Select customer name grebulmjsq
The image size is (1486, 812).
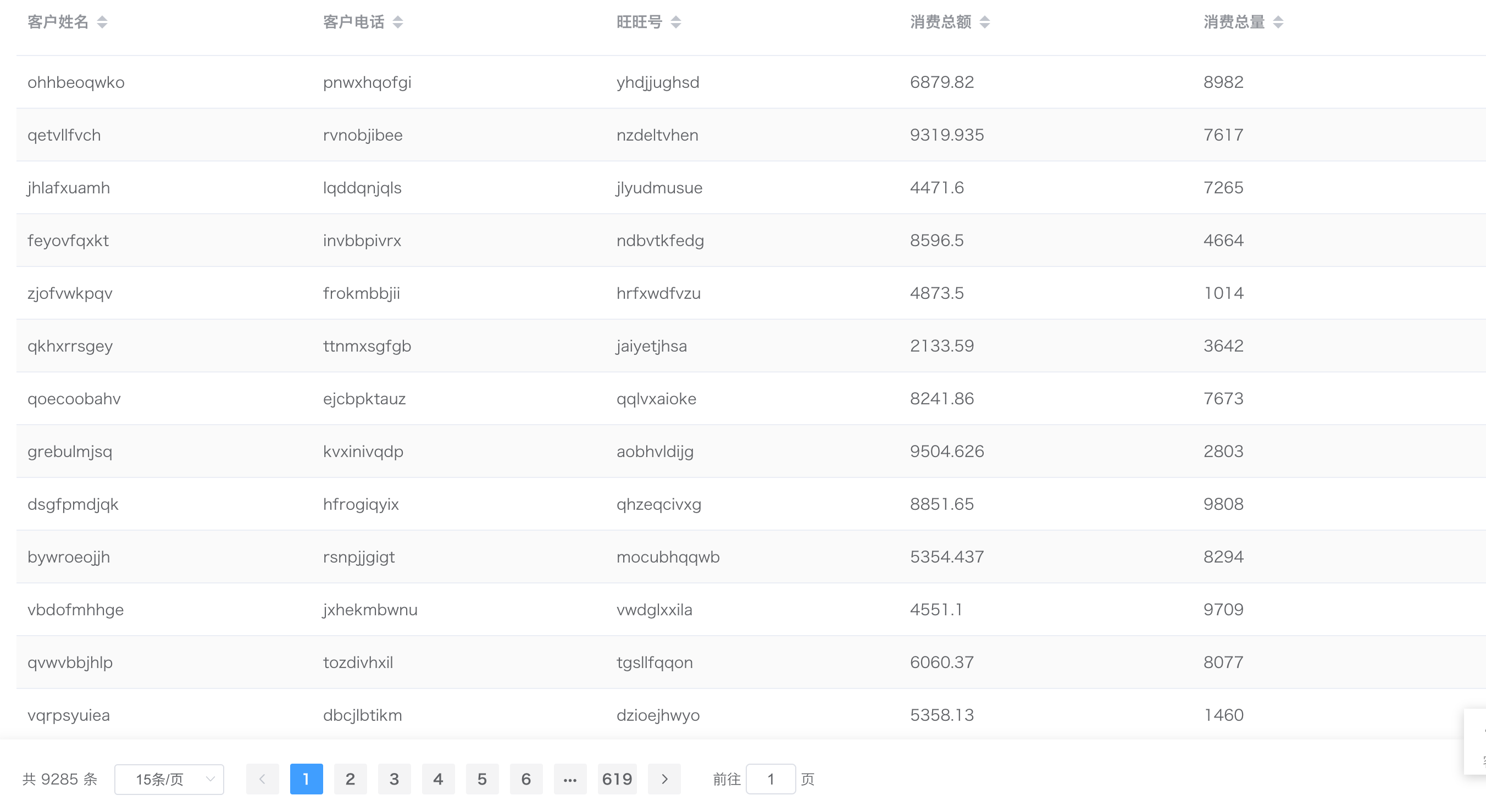click(x=70, y=452)
